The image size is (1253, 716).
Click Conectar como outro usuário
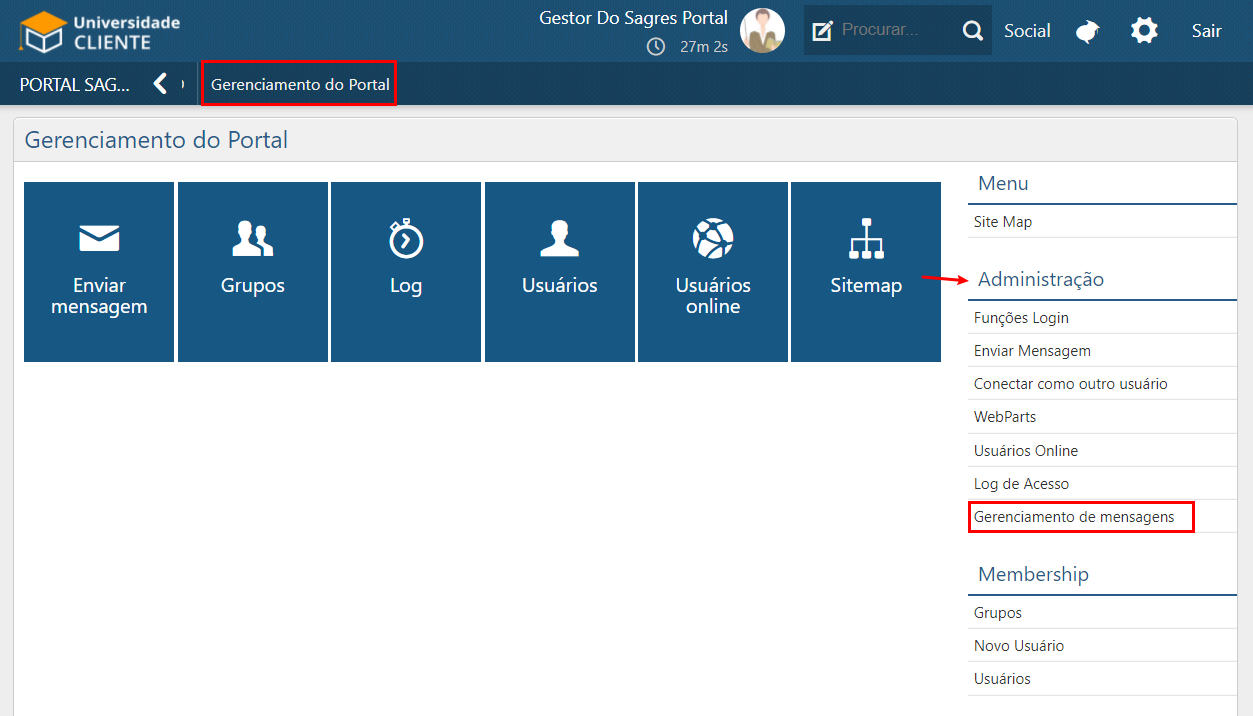pos(1070,384)
